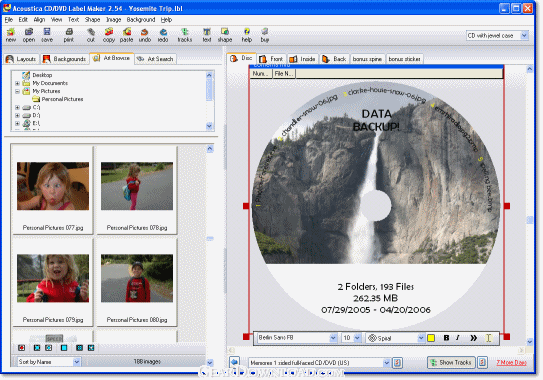Open a label file with open icon
Image resolution: width=543 pixels, height=380 pixels.
(29, 35)
